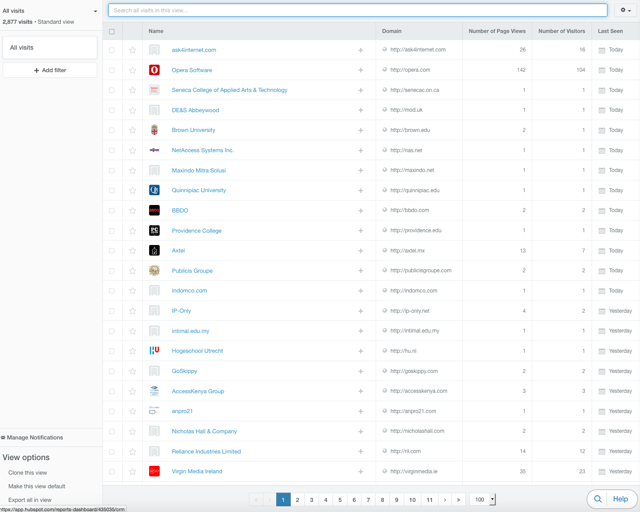Click Clone this view

pos(28,472)
